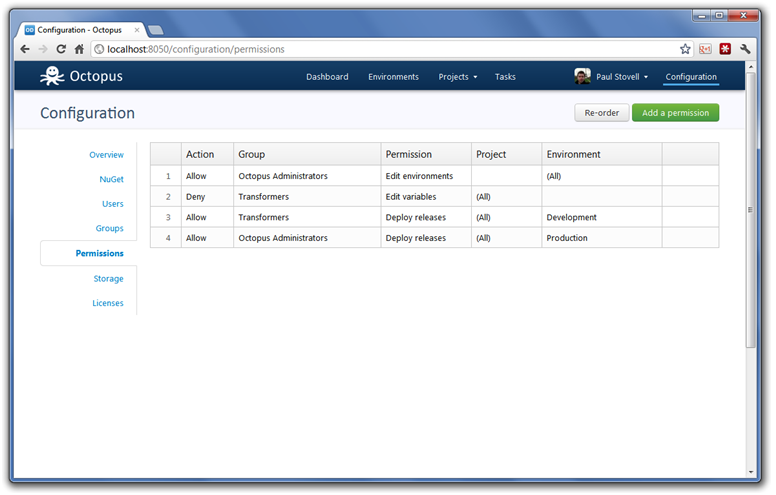Viewport: 776px width, 495px height.
Task: Bookmark page with star icon
Action: (x=685, y=49)
